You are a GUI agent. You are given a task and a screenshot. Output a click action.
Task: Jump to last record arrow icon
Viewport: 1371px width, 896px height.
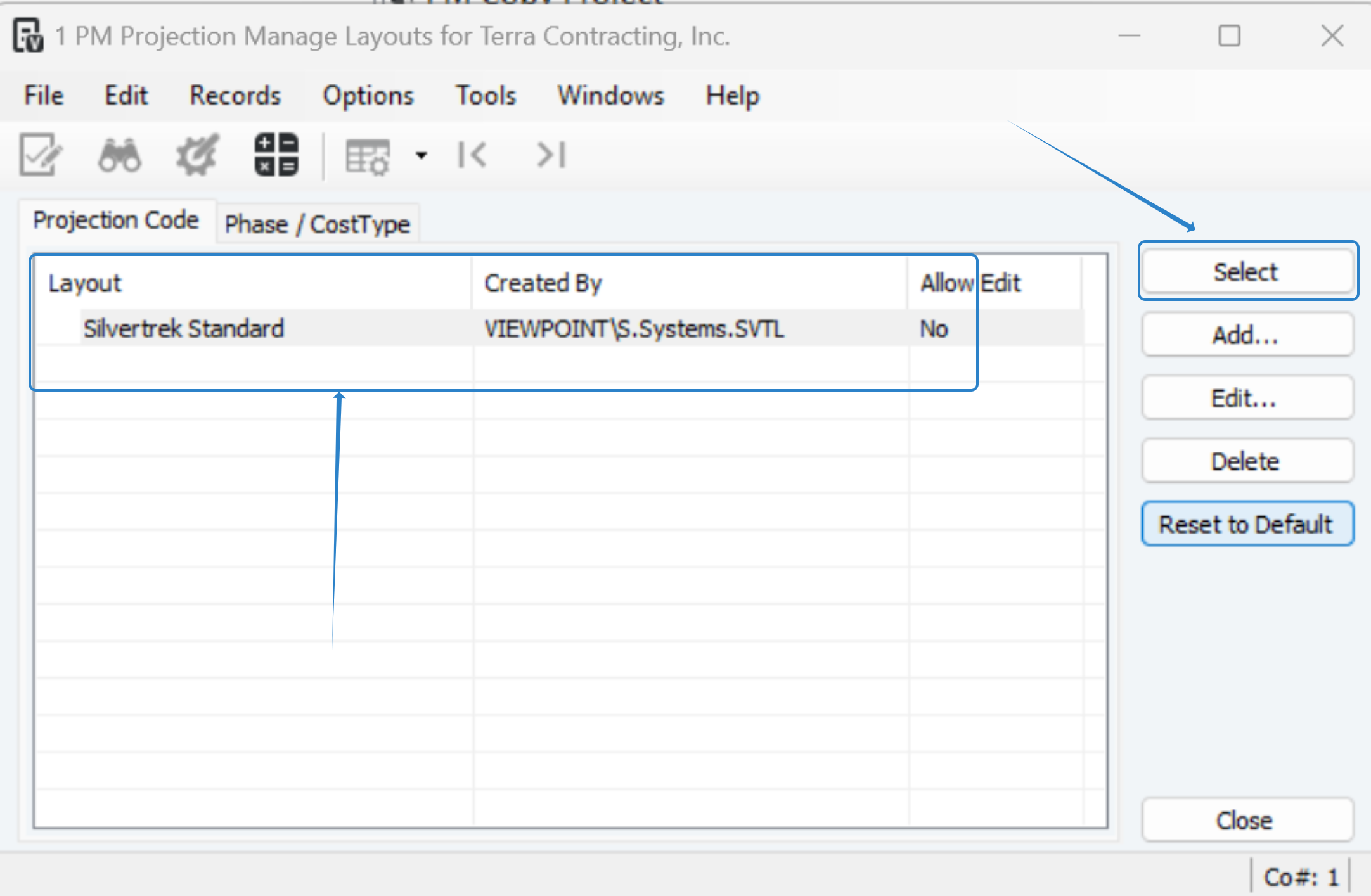pyautogui.click(x=551, y=155)
